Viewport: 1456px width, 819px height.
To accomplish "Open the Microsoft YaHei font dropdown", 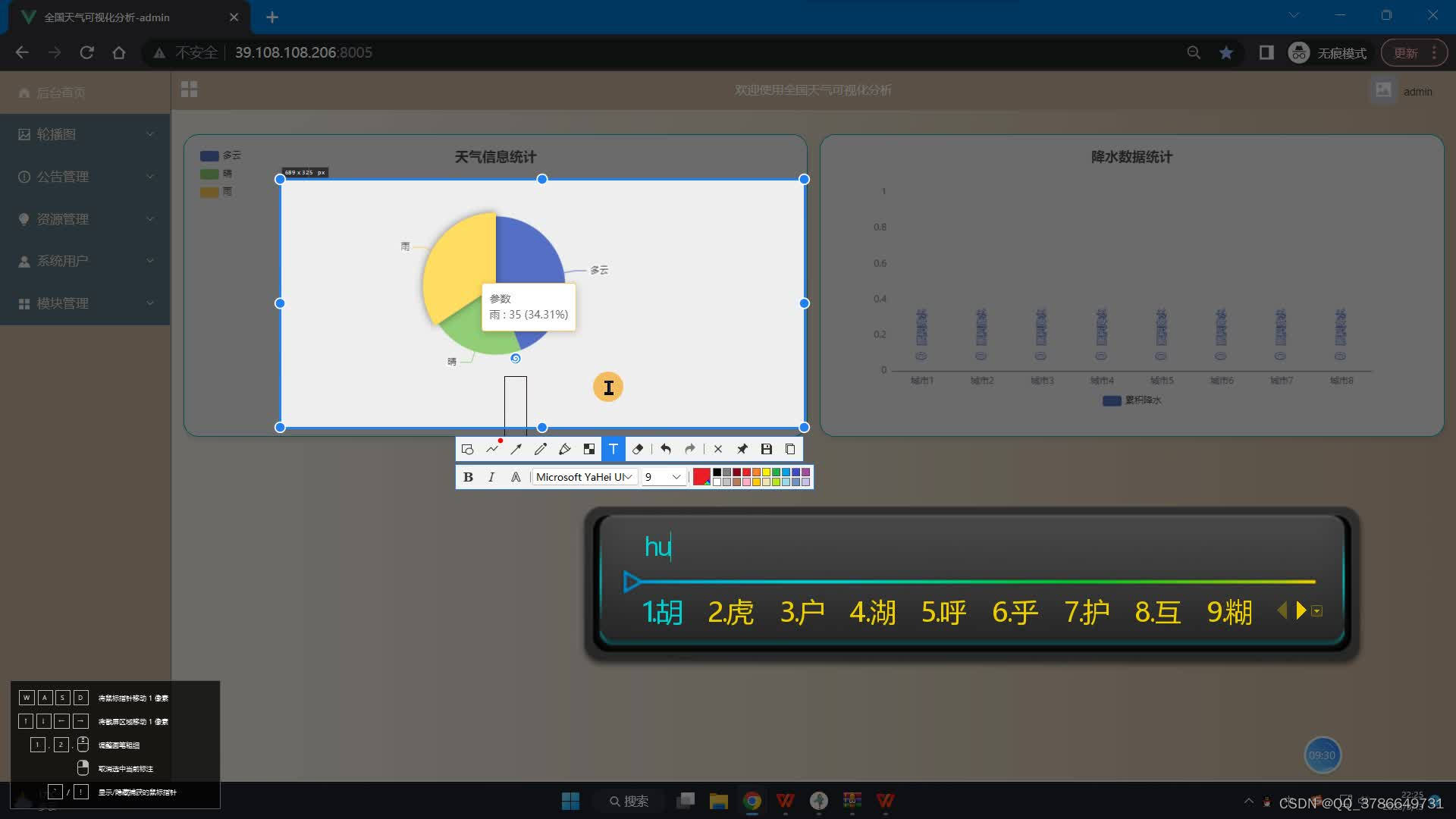I will click(584, 477).
